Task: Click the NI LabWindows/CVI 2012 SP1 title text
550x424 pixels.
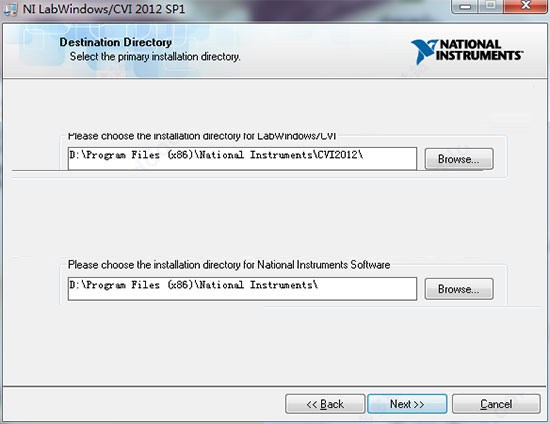Action: 104,9
